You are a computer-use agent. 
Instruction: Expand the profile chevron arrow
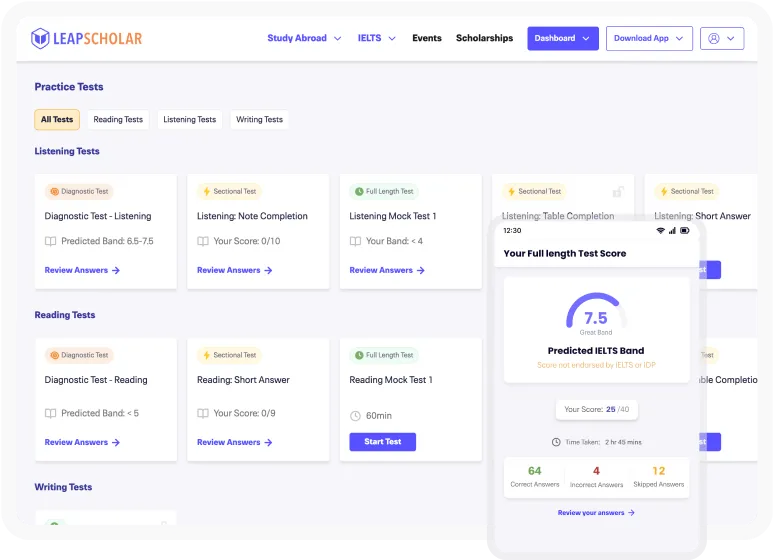pos(731,38)
